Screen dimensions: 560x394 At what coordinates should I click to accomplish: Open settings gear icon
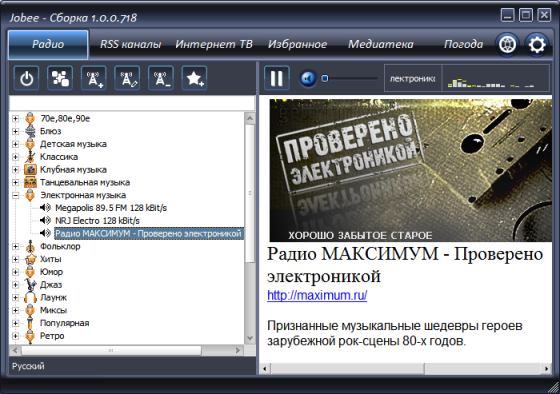tap(536, 45)
